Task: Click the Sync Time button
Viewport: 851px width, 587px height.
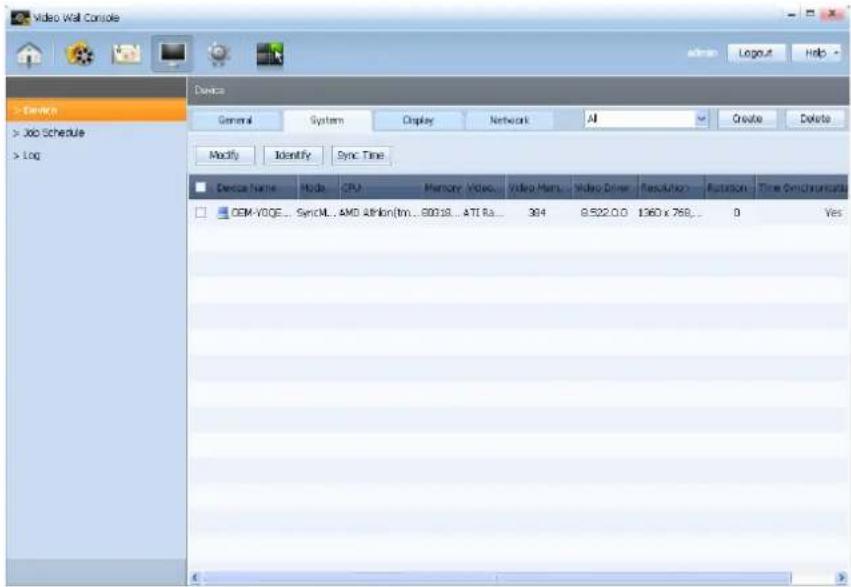Action: pos(361,155)
